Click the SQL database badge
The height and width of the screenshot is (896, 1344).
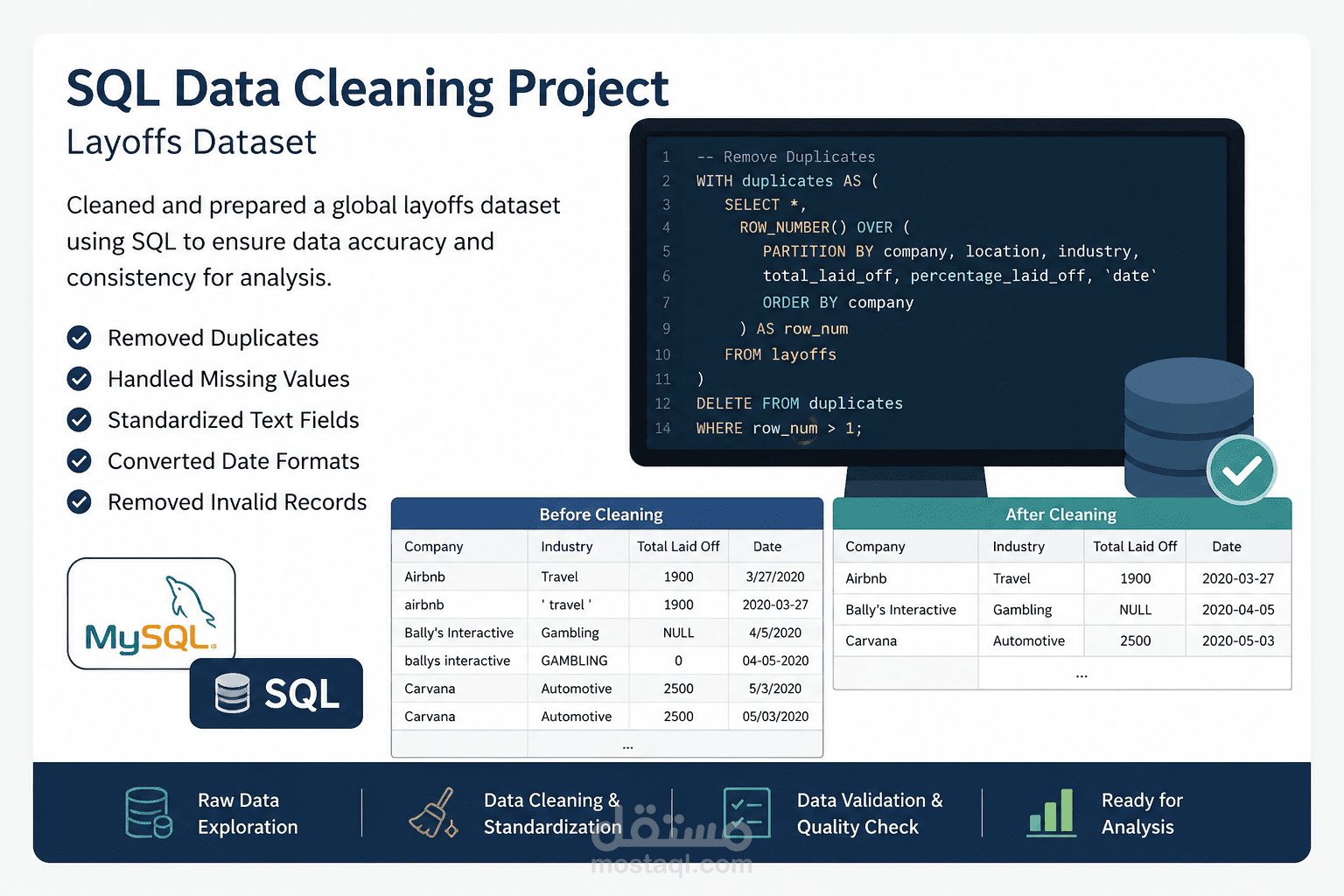pyautogui.click(x=276, y=693)
